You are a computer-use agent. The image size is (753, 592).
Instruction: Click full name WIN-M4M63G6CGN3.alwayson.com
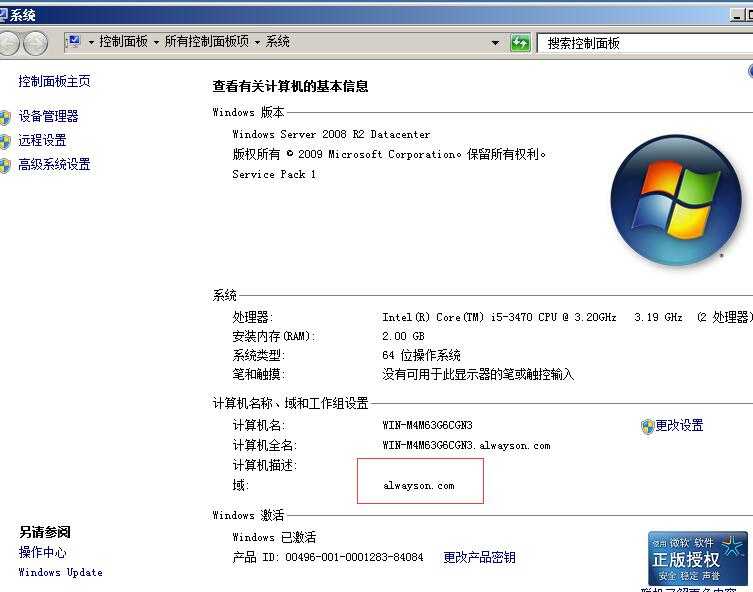tap(466, 446)
